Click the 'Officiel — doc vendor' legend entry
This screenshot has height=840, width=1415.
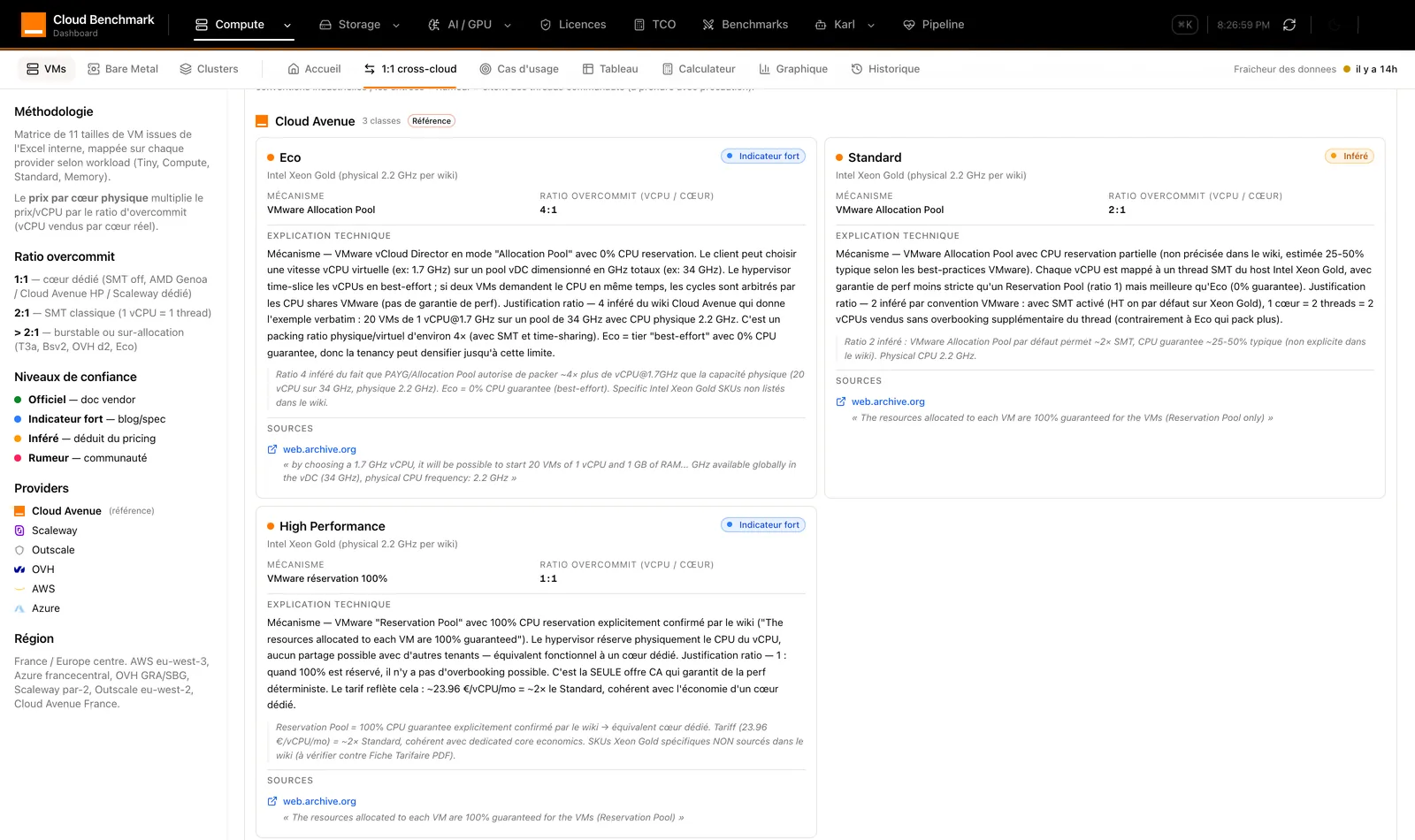(x=75, y=400)
